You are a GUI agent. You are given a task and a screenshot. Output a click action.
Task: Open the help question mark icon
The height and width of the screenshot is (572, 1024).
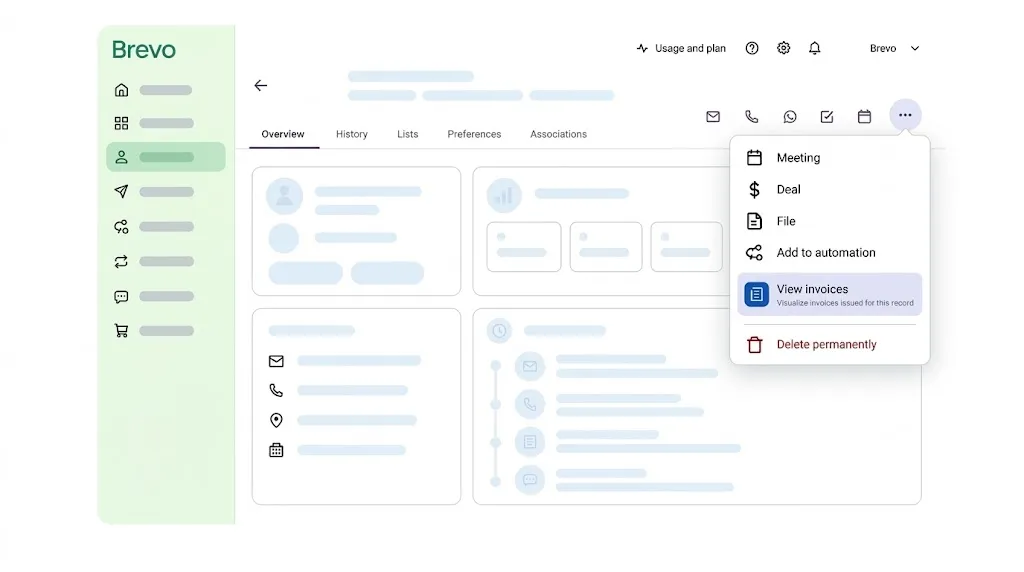click(752, 48)
